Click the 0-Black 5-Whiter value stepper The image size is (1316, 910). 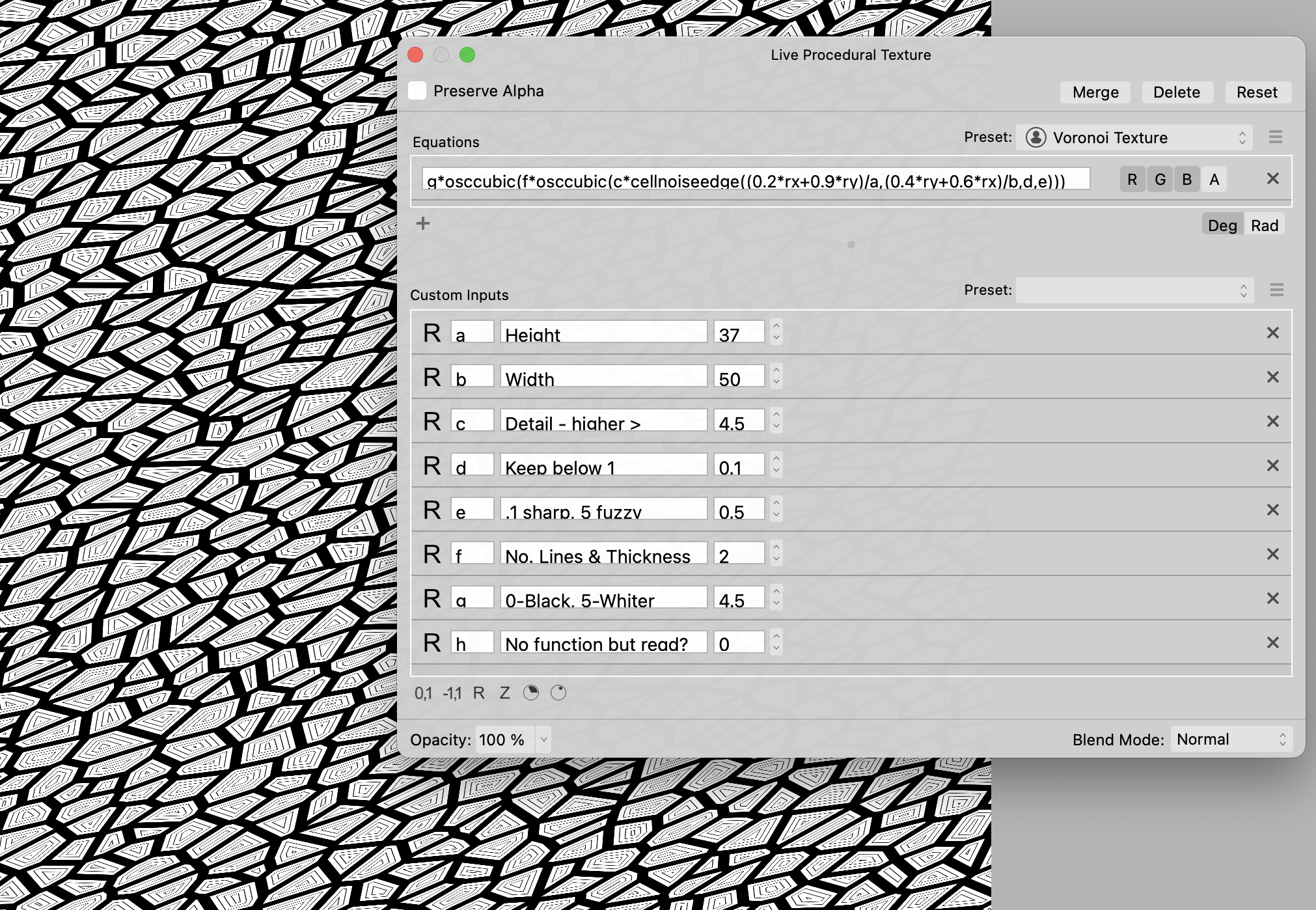point(776,597)
